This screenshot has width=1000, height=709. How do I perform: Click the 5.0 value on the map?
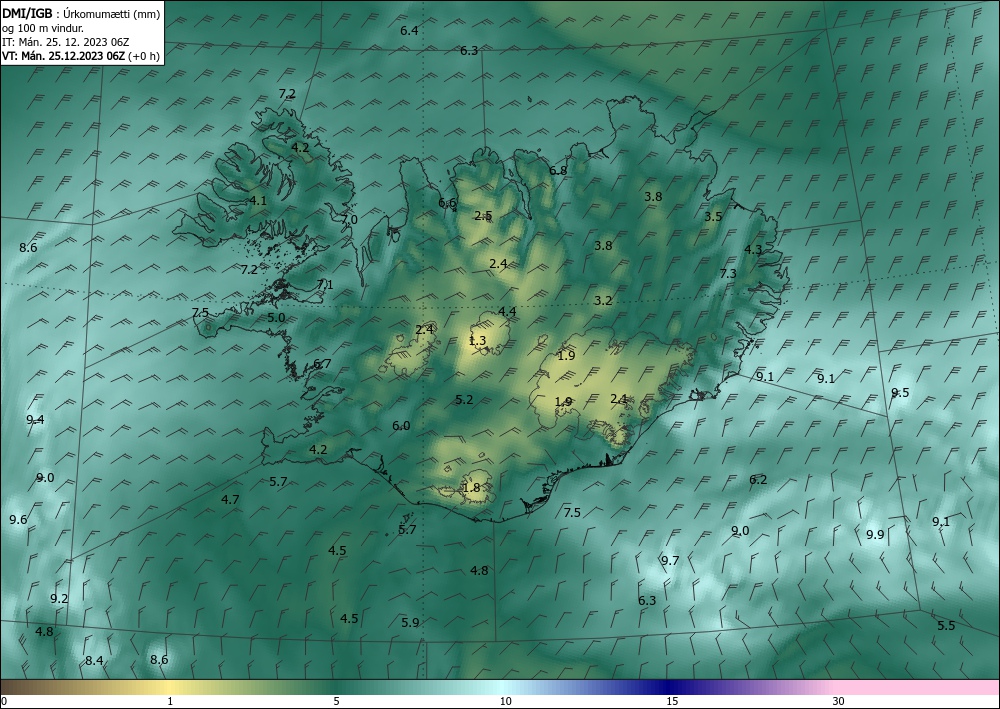pyautogui.click(x=276, y=318)
